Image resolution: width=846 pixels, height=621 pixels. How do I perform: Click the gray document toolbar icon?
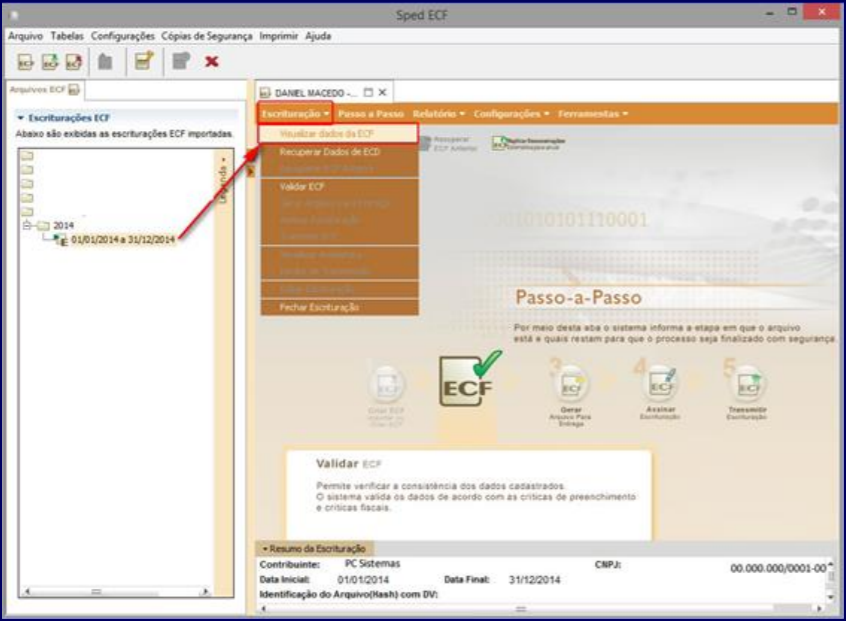tap(181, 60)
